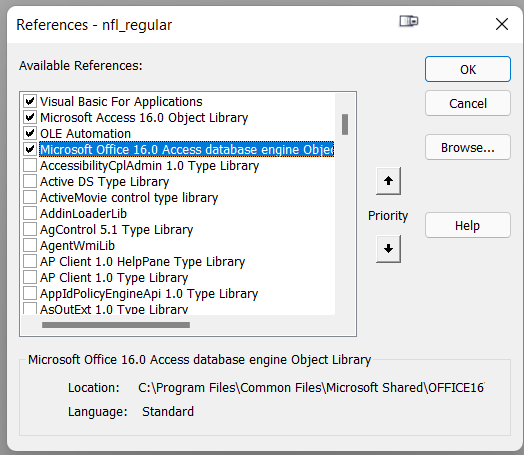The height and width of the screenshot is (455, 524).
Task: Uncheck Microsoft Access 16.0 Object Library
Action: click(30, 117)
